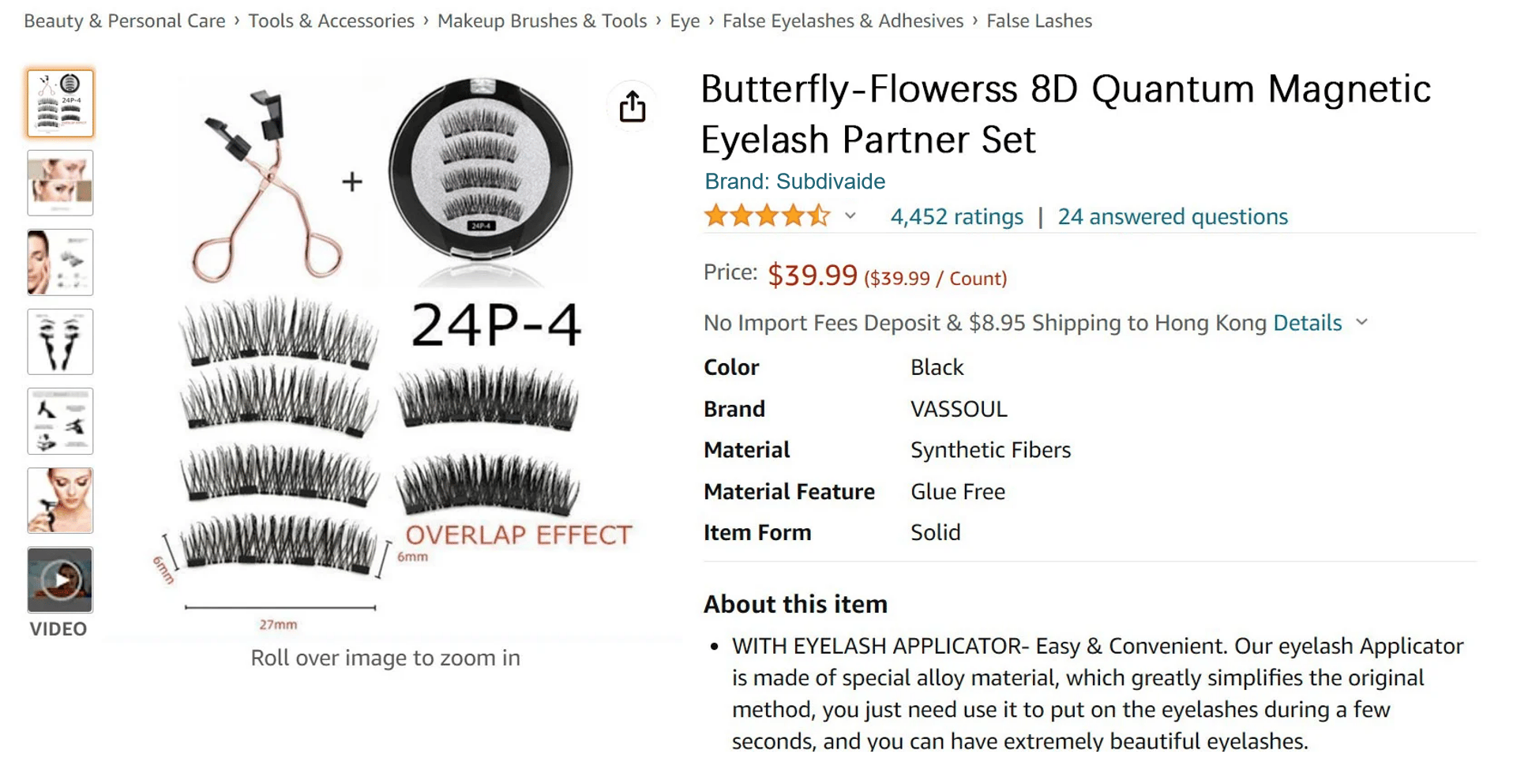Visit the Brand: Subdivaide link
1513x784 pixels.
click(794, 182)
